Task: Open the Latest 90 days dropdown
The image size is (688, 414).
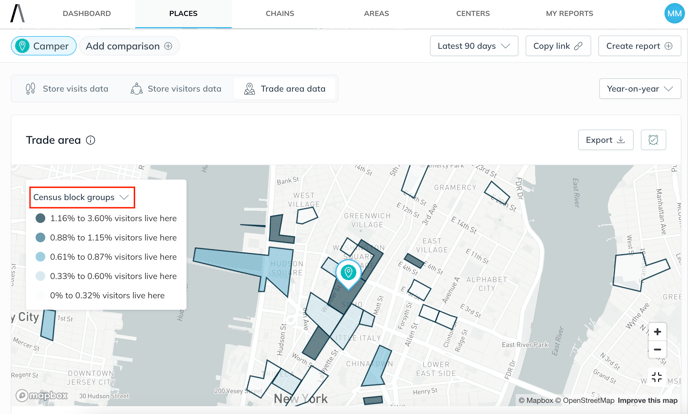Action: [x=474, y=46]
